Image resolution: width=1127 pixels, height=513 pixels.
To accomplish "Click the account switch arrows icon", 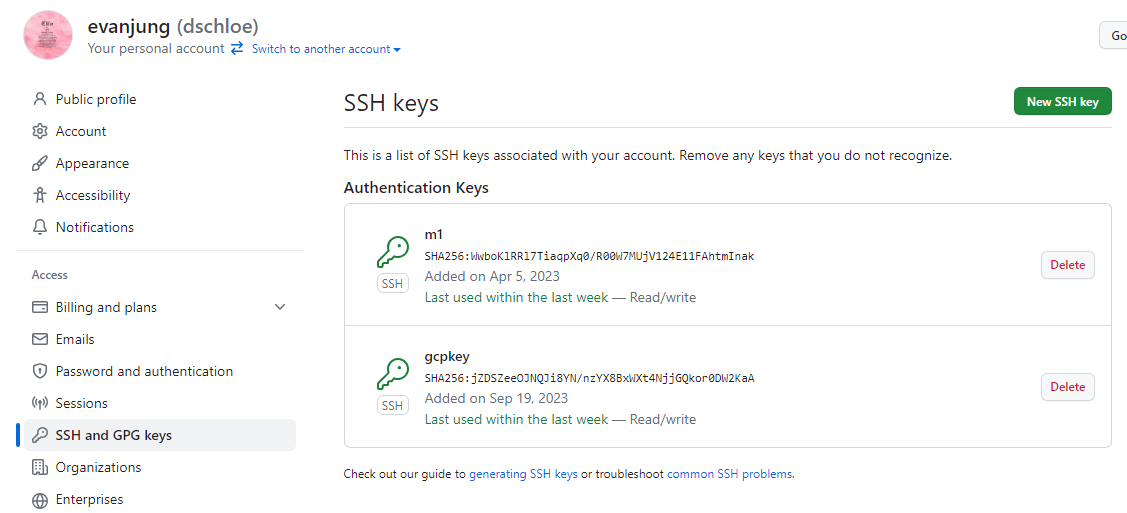I will coord(237,49).
